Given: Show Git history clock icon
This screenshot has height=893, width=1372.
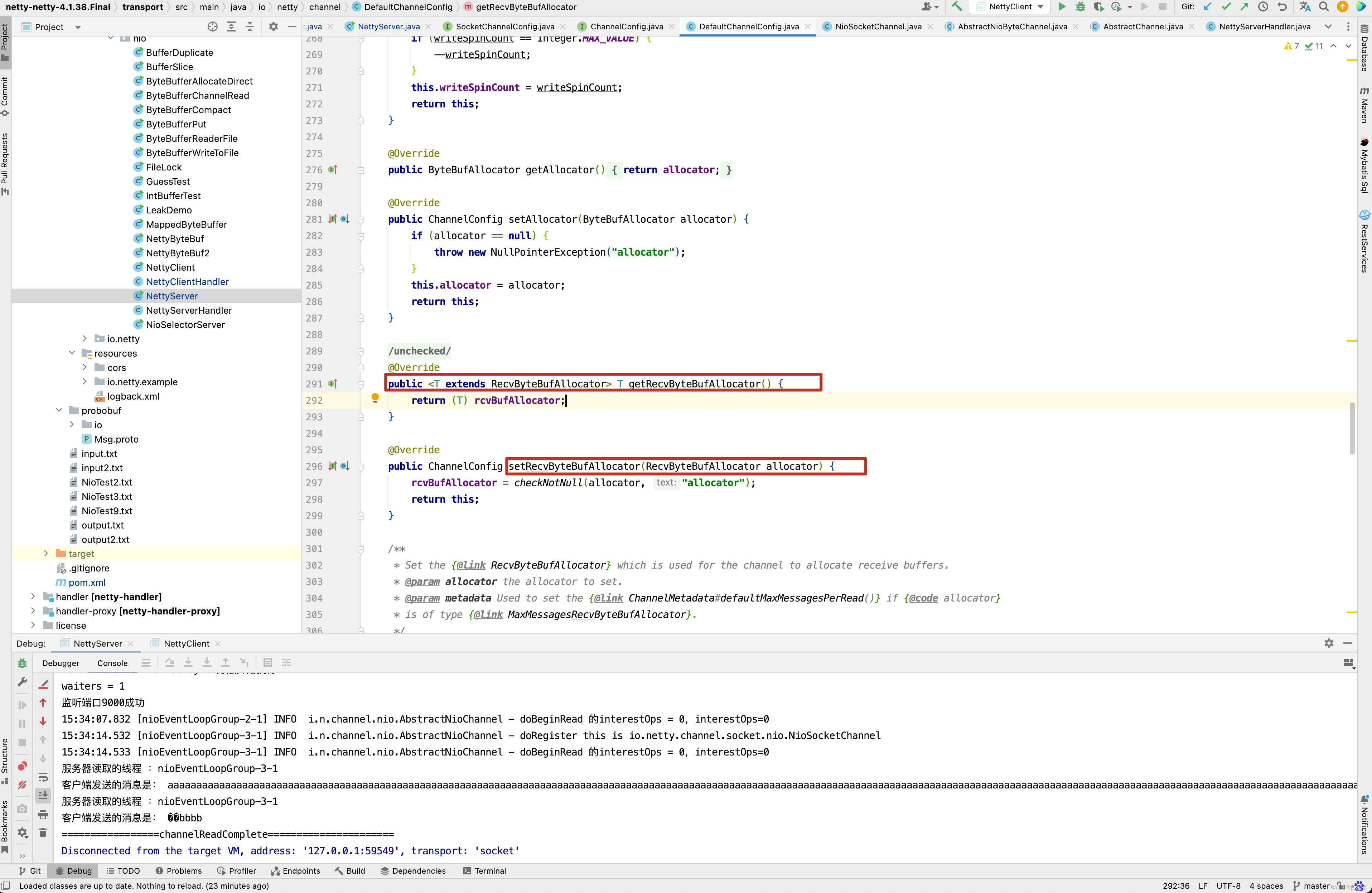Looking at the screenshot, I should coord(1263,7).
